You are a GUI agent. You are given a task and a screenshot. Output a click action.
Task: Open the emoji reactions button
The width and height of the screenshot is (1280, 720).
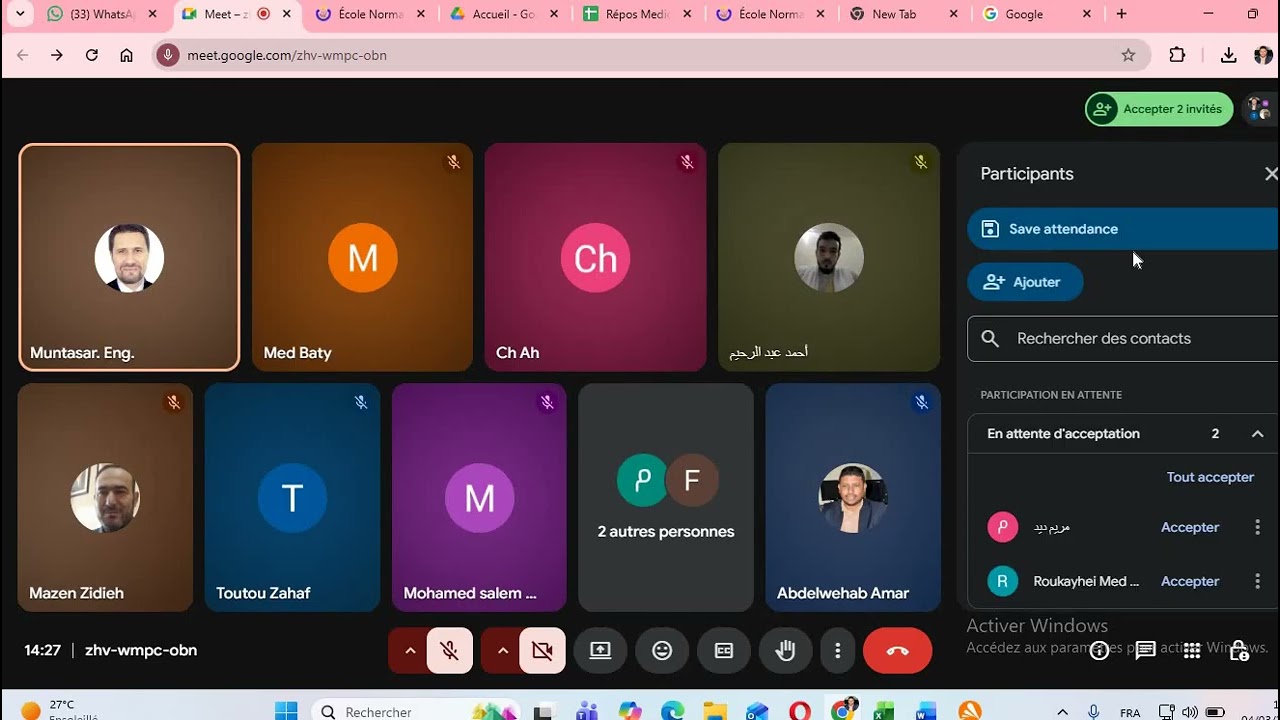coord(662,651)
